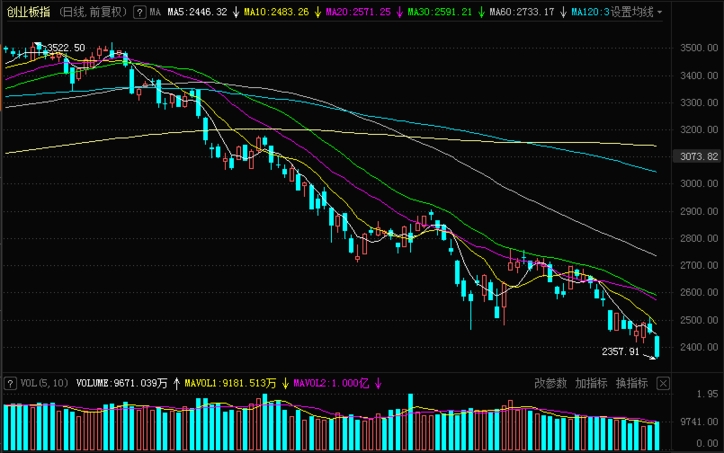Click the 日线, 前复权 period label
724x453 pixels.
(x=93, y=12)
